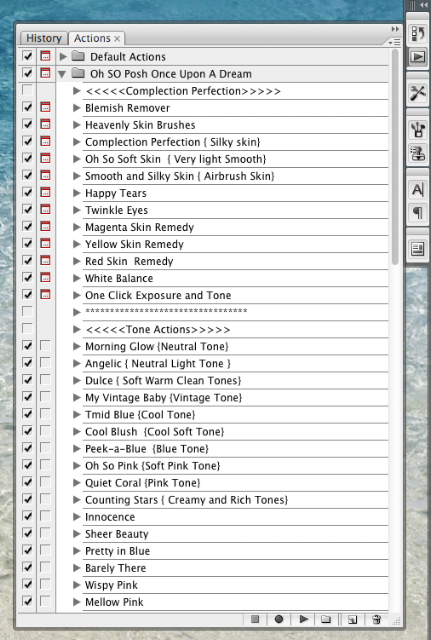The width and height of the screenshot is (431, 640).
Task: Create a new action set folder icon
Action: pos(326,620)
